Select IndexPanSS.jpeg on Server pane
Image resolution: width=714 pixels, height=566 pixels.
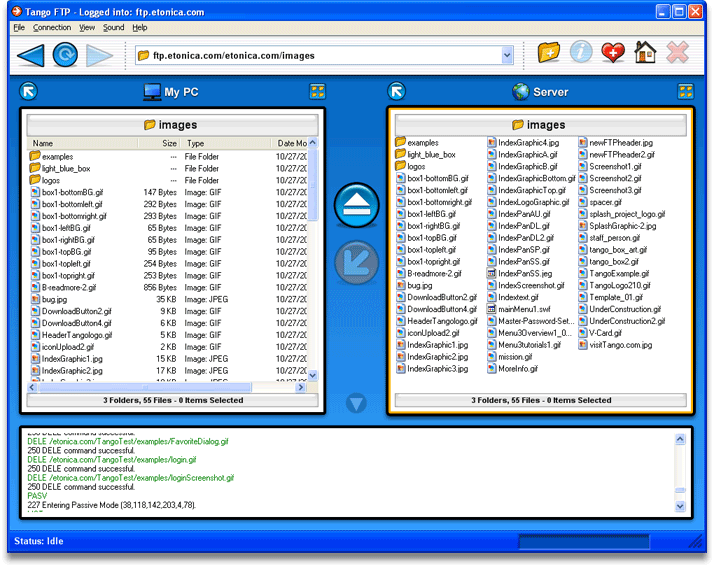[x=520, y=274]
